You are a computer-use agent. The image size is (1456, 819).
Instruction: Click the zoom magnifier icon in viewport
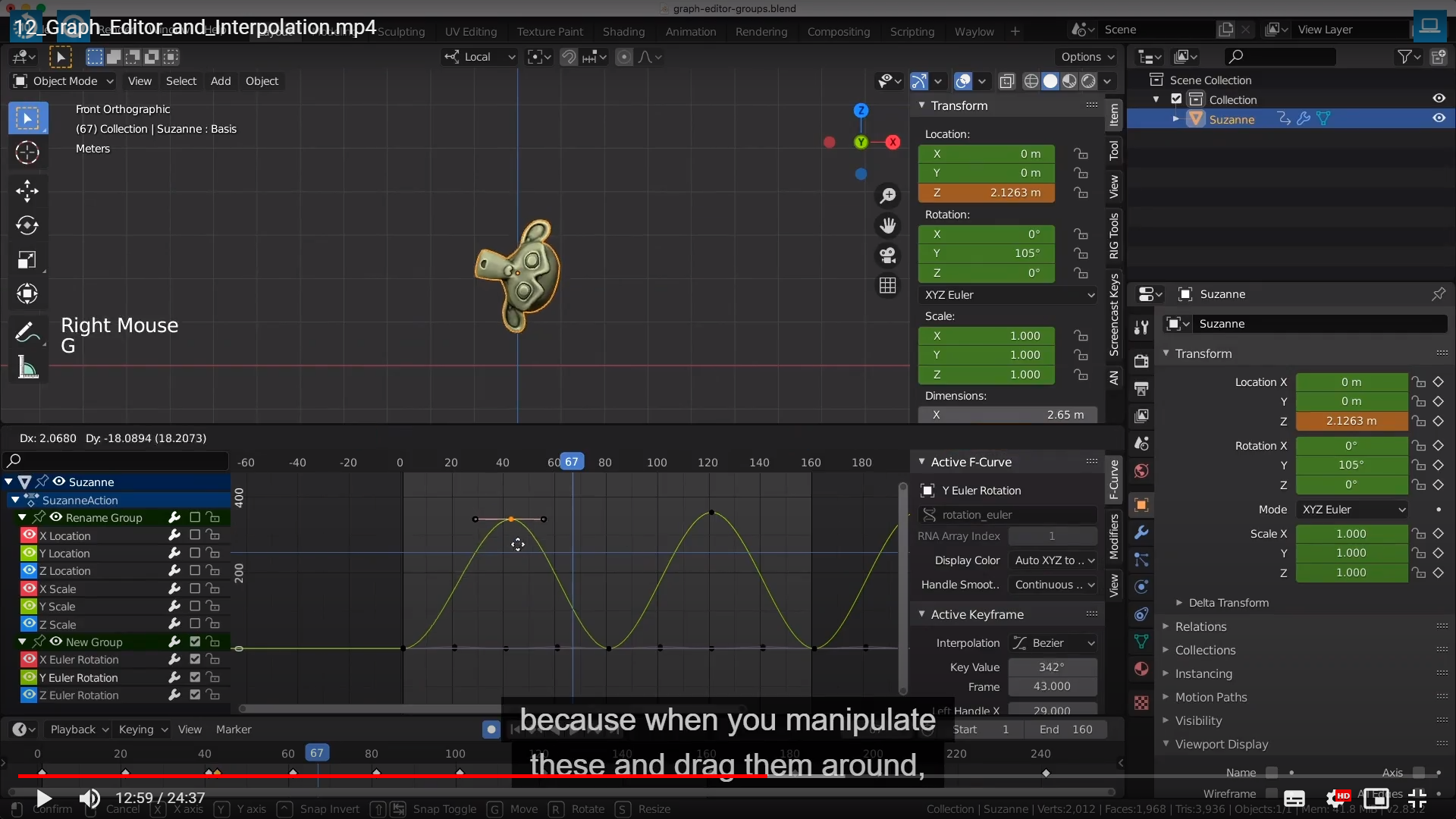(x=887, y=196)
